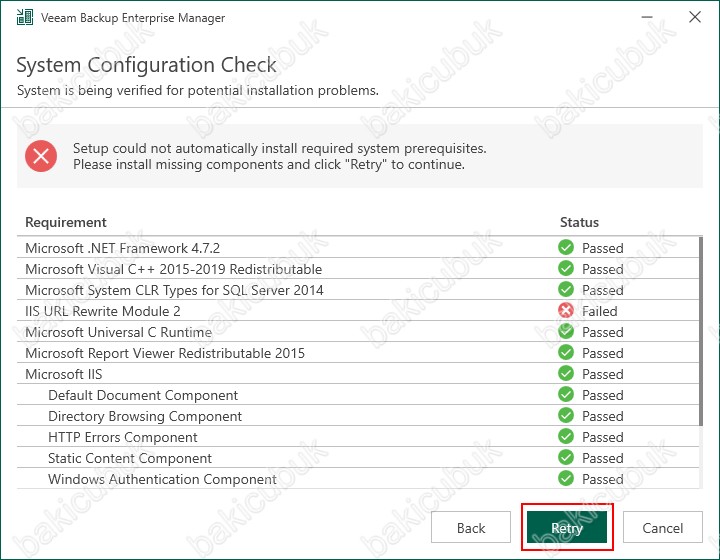The height and width of the screenshot is (560, 720).
Task: Click the Failed icon for IIS URL Rewrite
Action: point(566,311)
